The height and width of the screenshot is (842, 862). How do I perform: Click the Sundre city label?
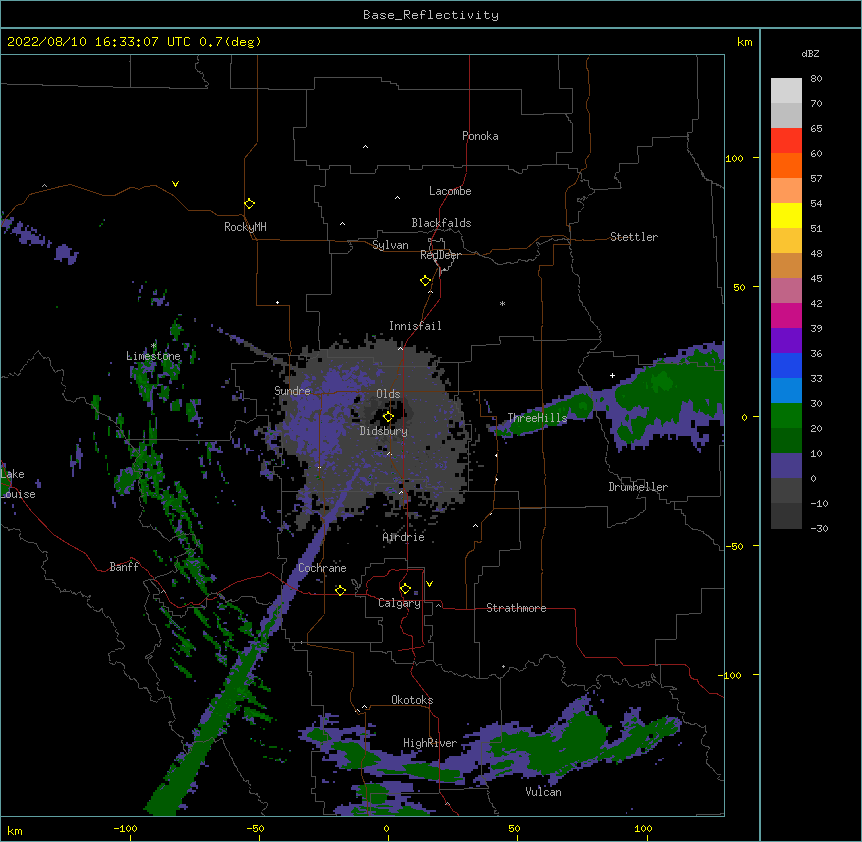coord(292,391)
